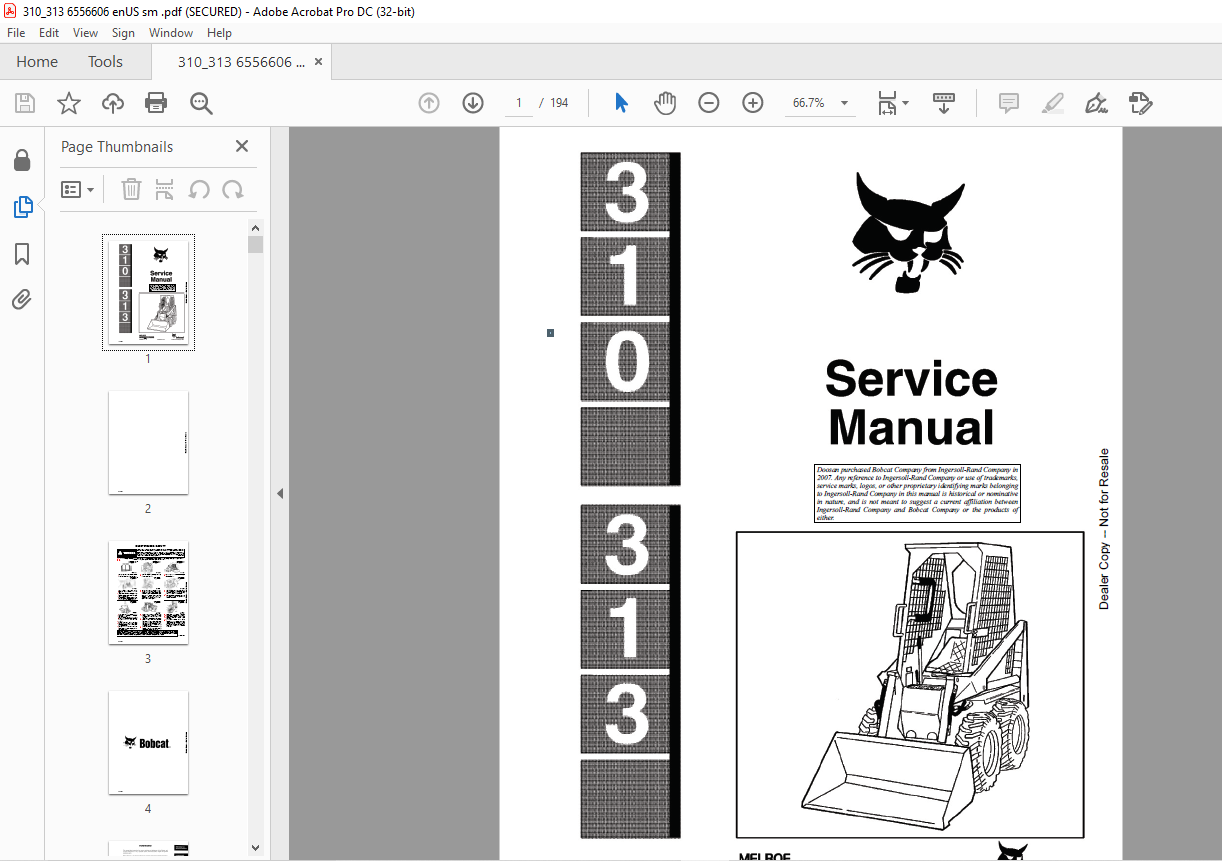Select page 4 Bobcat thumbnail
The width and height of the screenshot is (1222, 861).
point(148,742)
